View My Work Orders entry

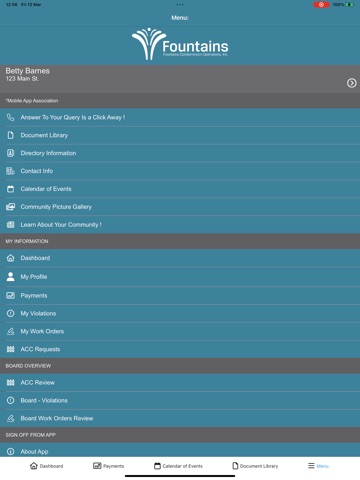pyautogui.click(x=180, y=331)
